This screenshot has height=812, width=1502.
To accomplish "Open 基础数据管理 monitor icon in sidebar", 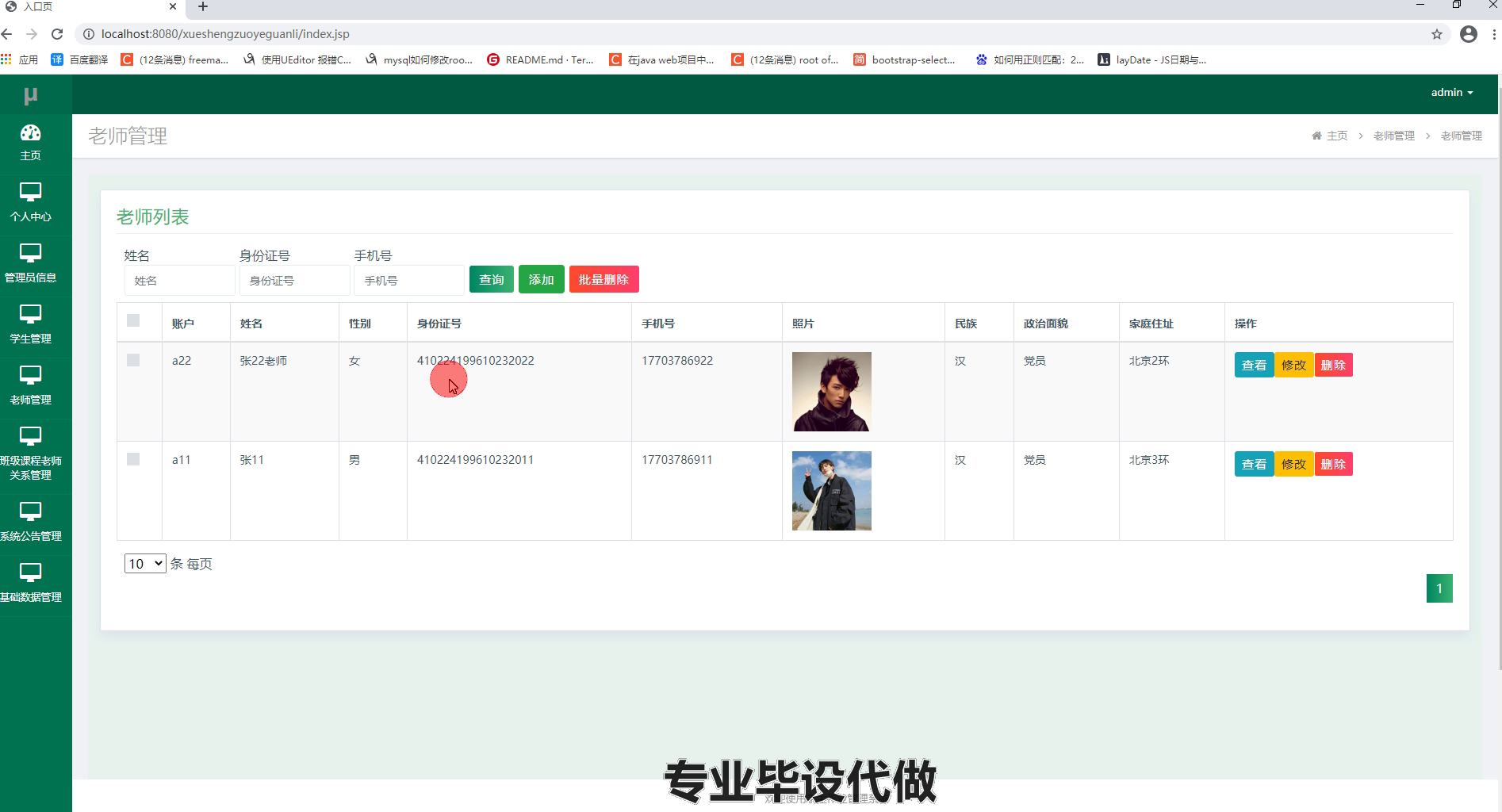I will pos(30,573).
